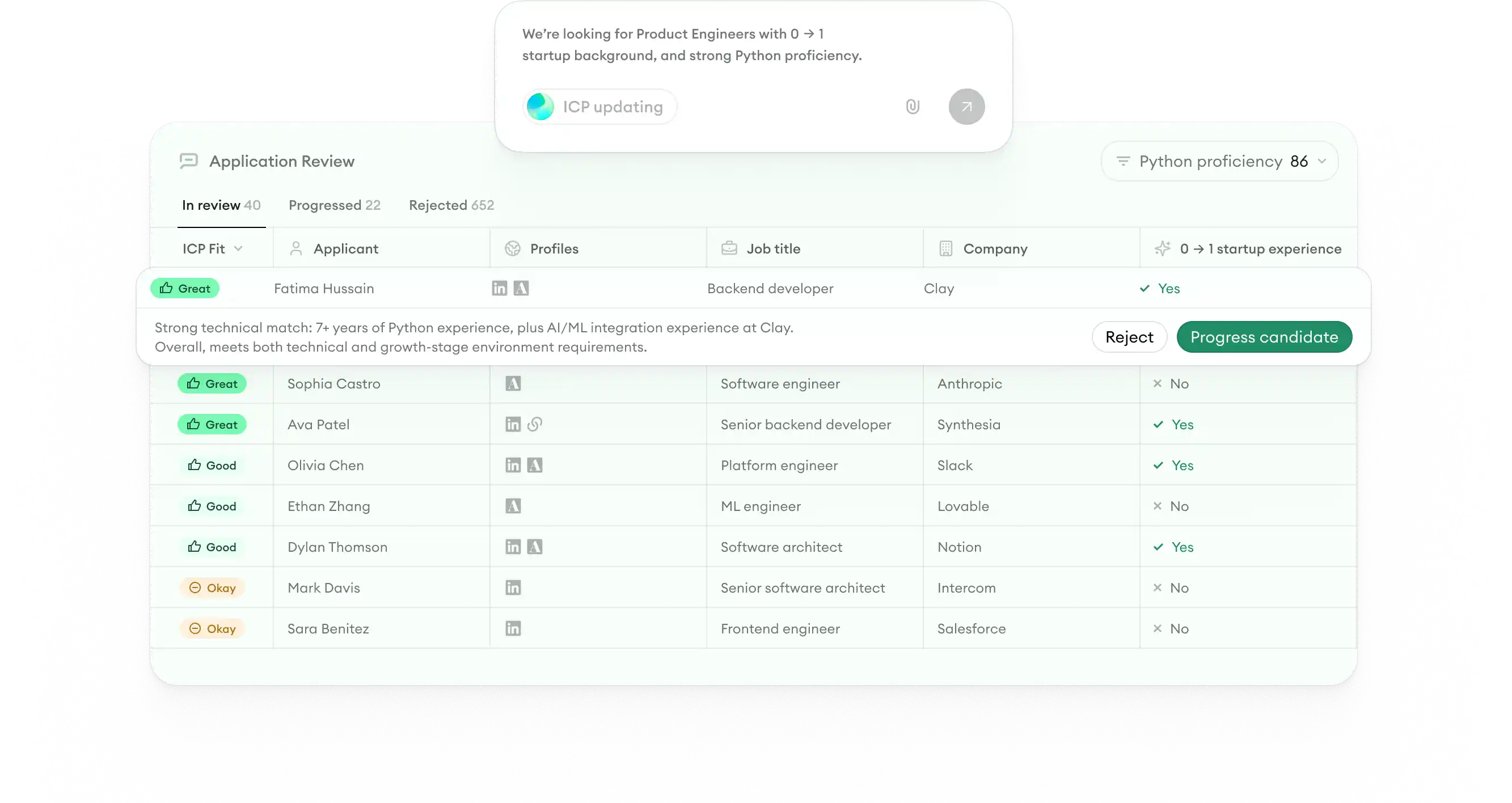The width and height of the screenshot is (1512, 803).
Task: Click the globe icon in the Profiles column header
Action: click(x=513, y=248)
